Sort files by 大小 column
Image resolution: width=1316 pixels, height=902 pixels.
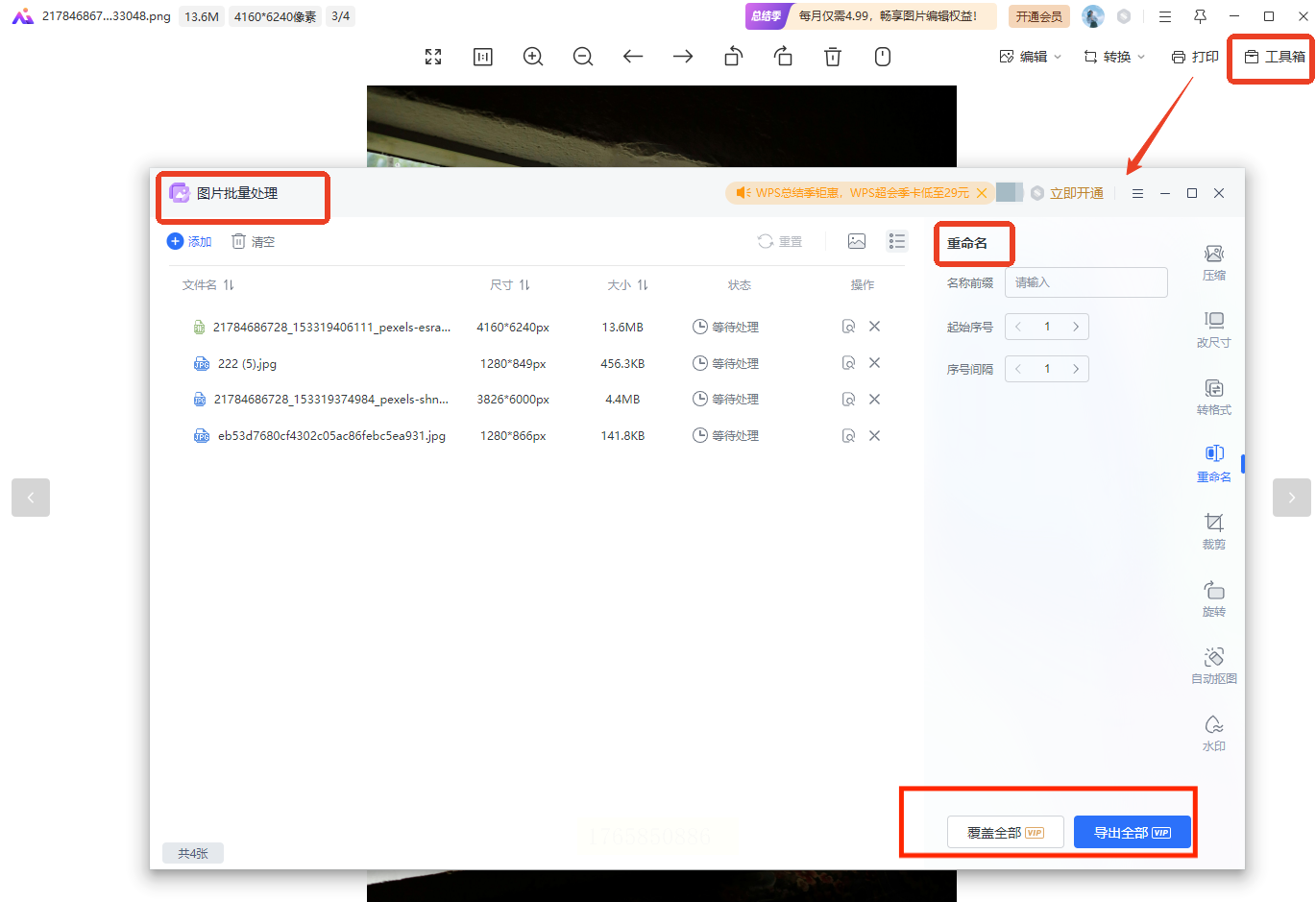coord(628,285)
